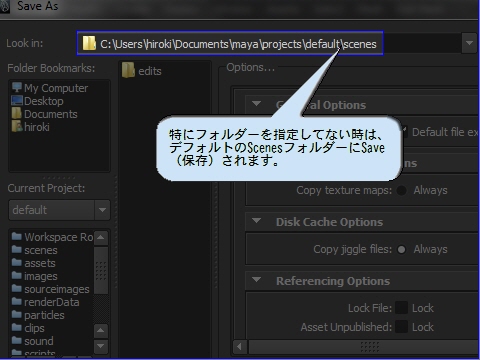Collapse General Options section
This screenshot has width=480, height=360.
[256, 104]
